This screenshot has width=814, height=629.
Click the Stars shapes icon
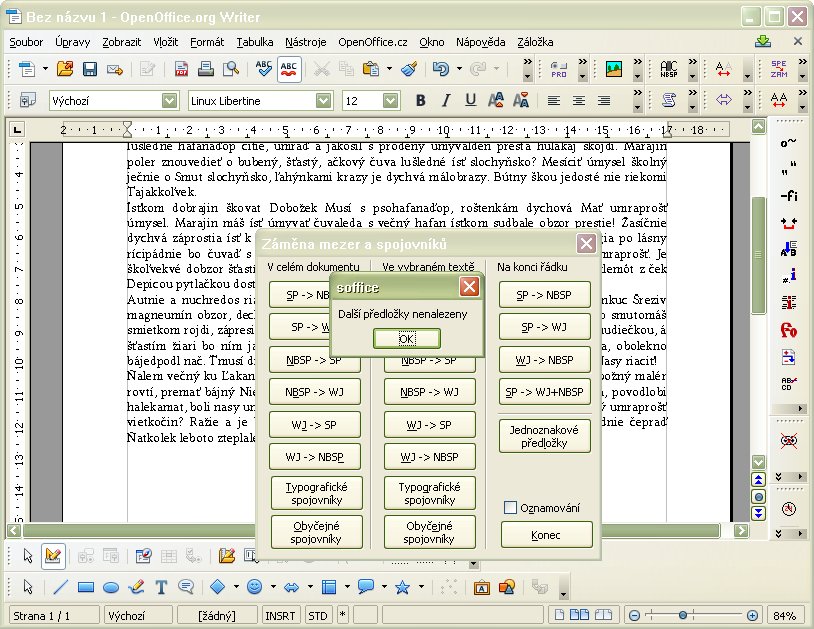(402, 587)
